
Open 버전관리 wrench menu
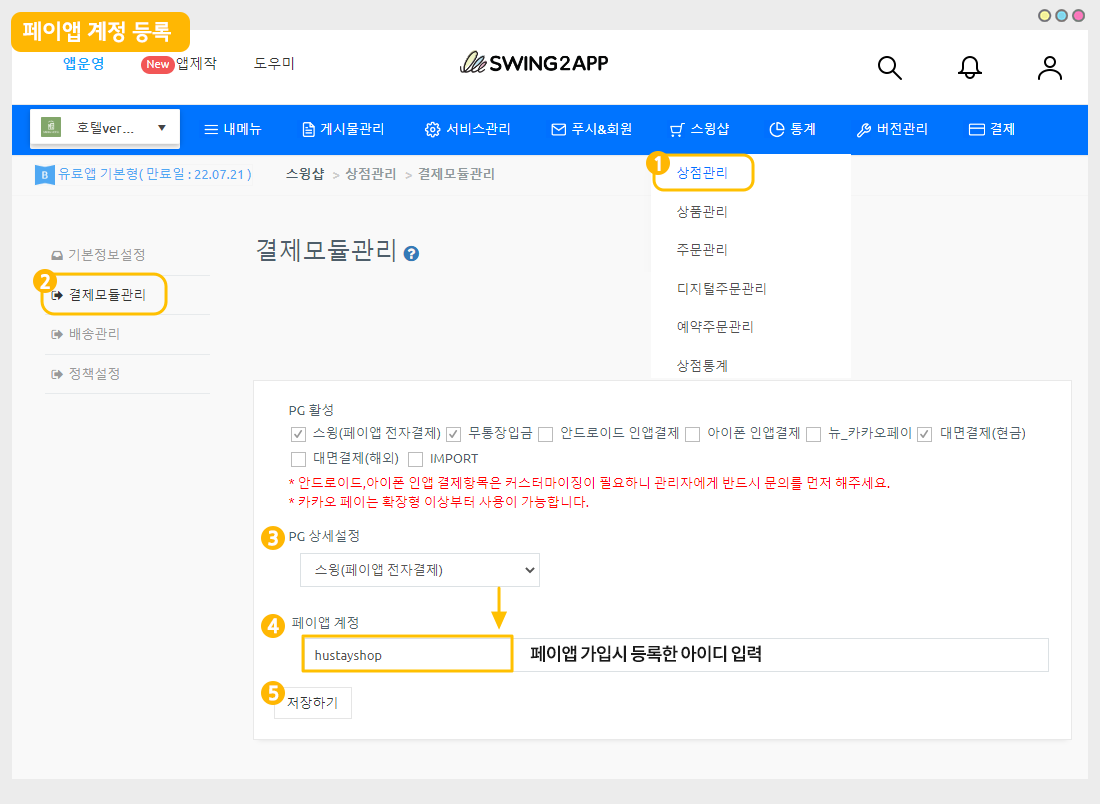tap(892, 129)
